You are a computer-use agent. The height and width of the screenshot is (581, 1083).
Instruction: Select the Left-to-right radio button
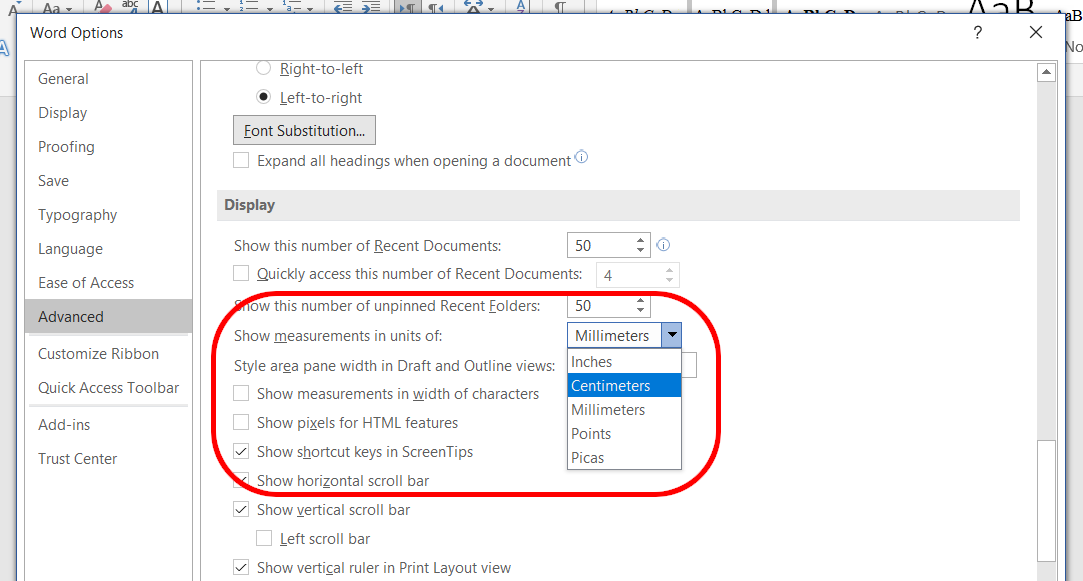[263, 97]
